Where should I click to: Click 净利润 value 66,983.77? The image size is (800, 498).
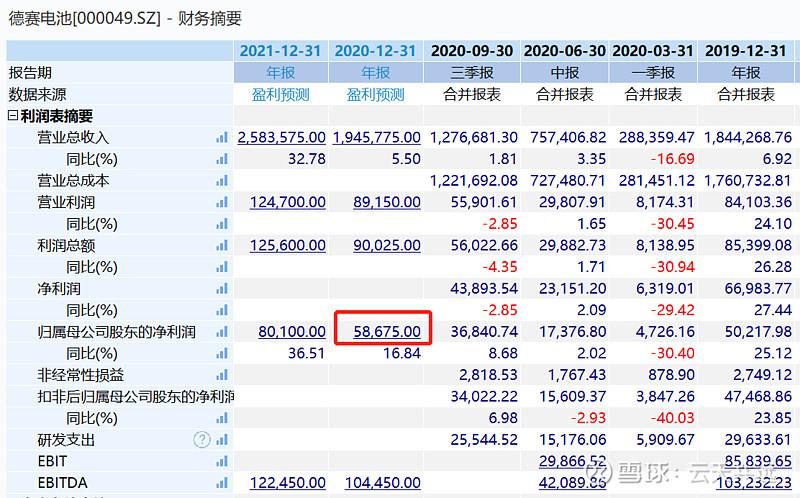(758, 289)
